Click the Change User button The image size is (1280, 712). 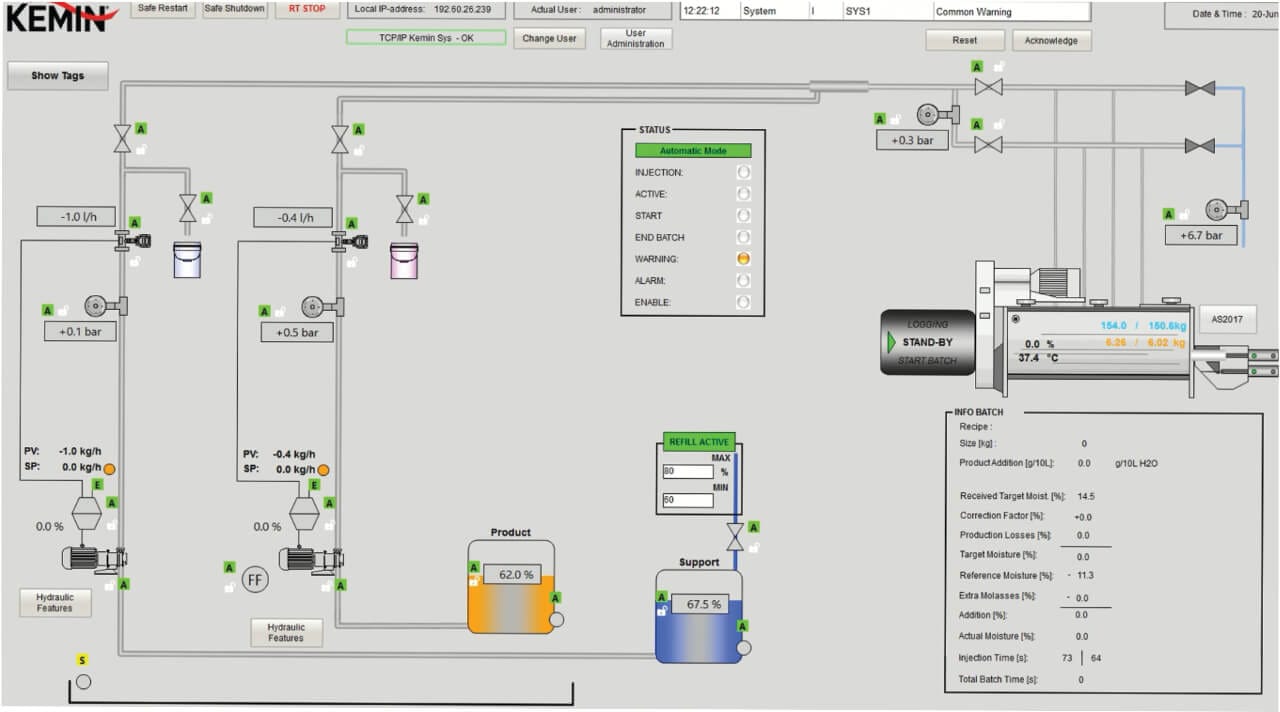(x=550, y=39)
